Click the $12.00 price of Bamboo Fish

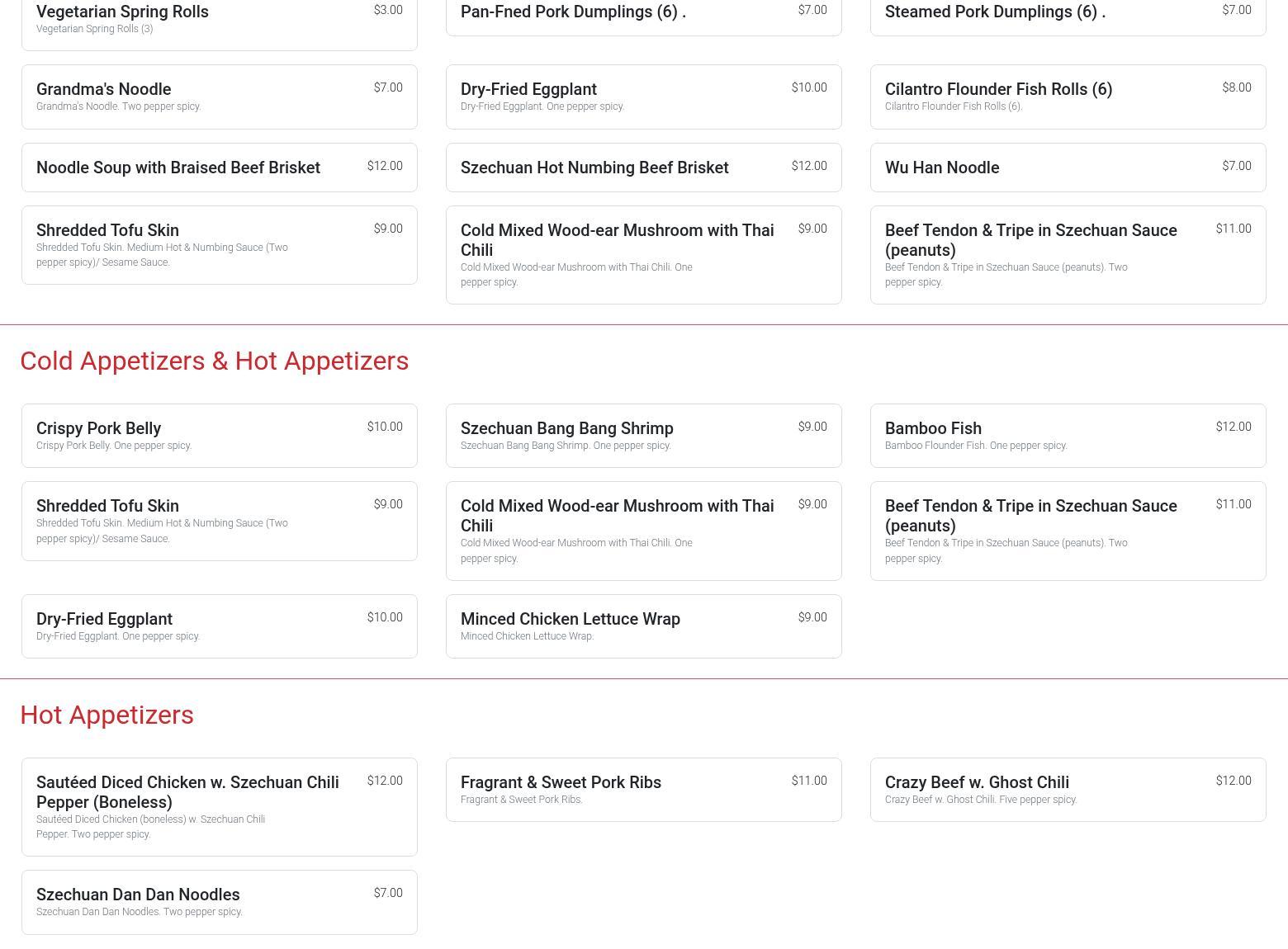point(1234,427)
